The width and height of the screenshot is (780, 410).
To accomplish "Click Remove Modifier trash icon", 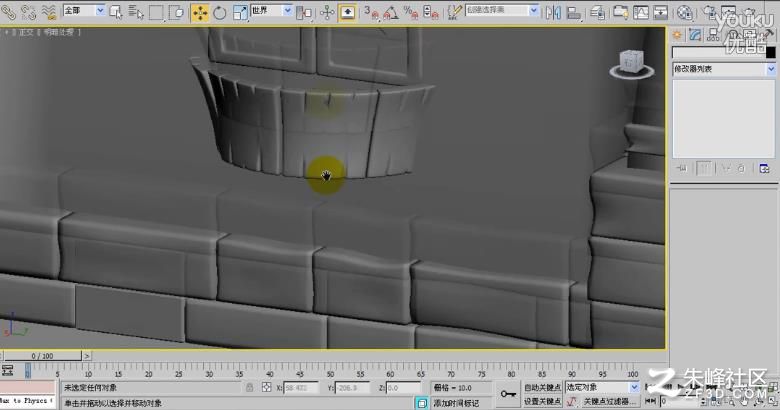I will [741, 169].
